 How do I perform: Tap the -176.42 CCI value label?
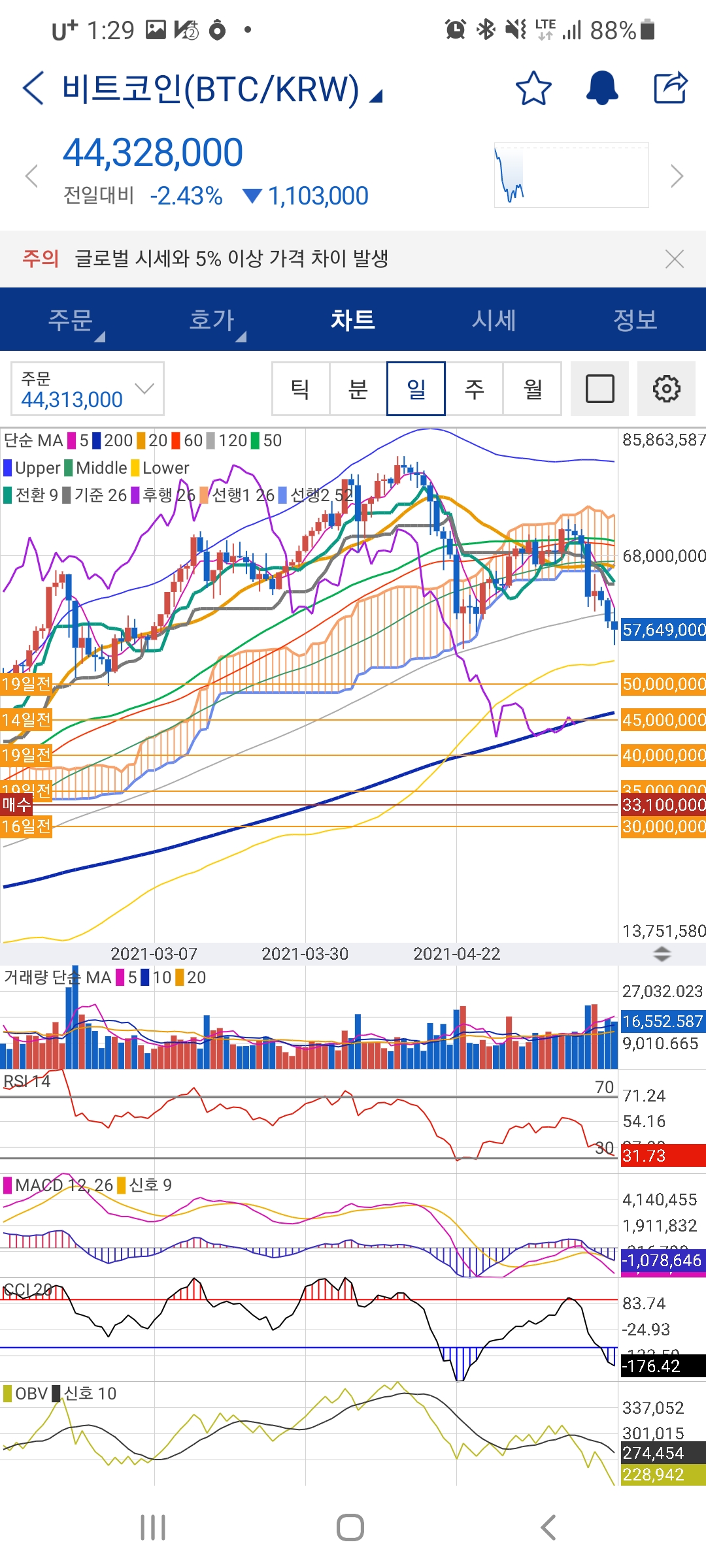pos(664,1366)
